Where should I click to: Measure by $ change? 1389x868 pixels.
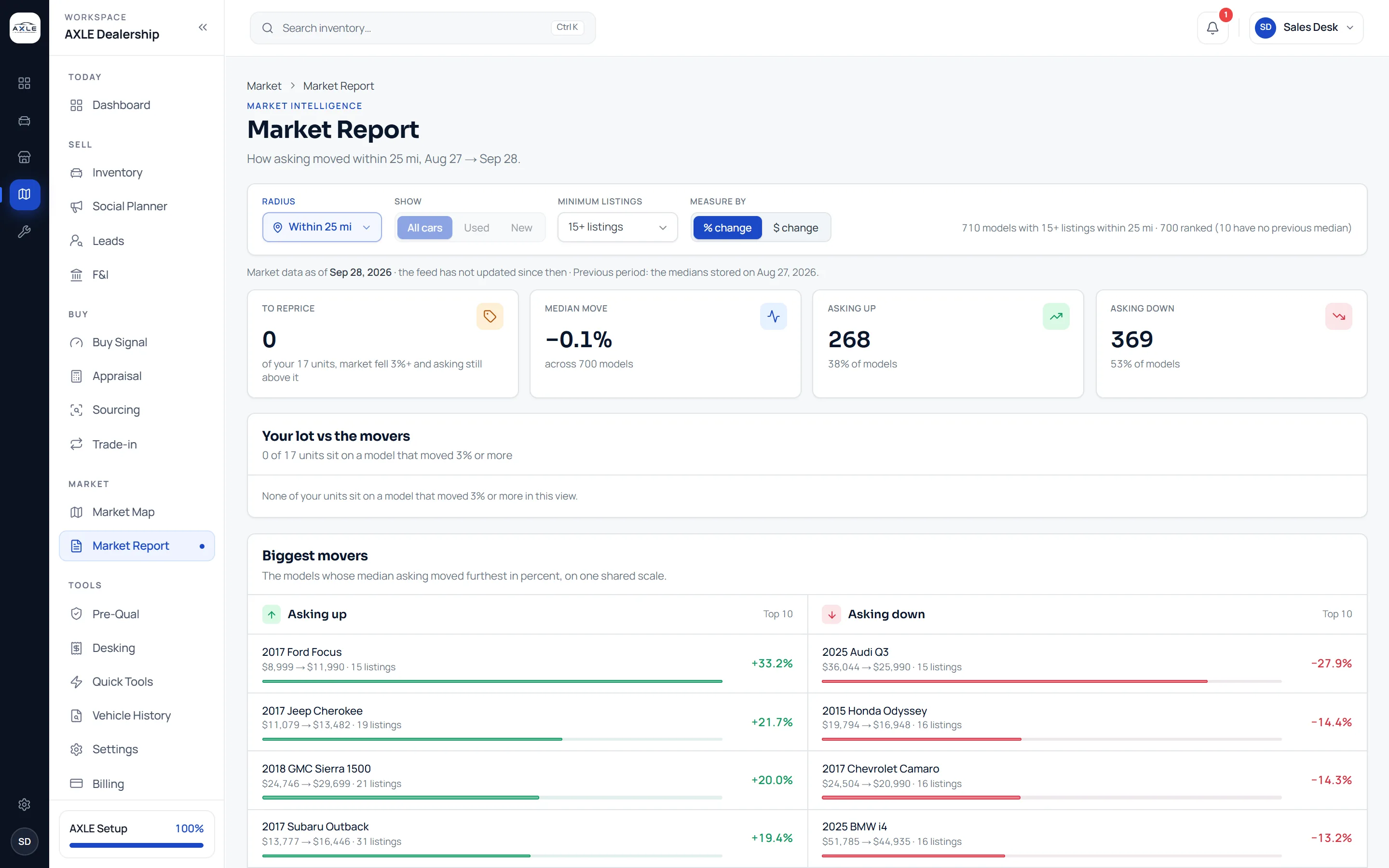pos(795,228)
